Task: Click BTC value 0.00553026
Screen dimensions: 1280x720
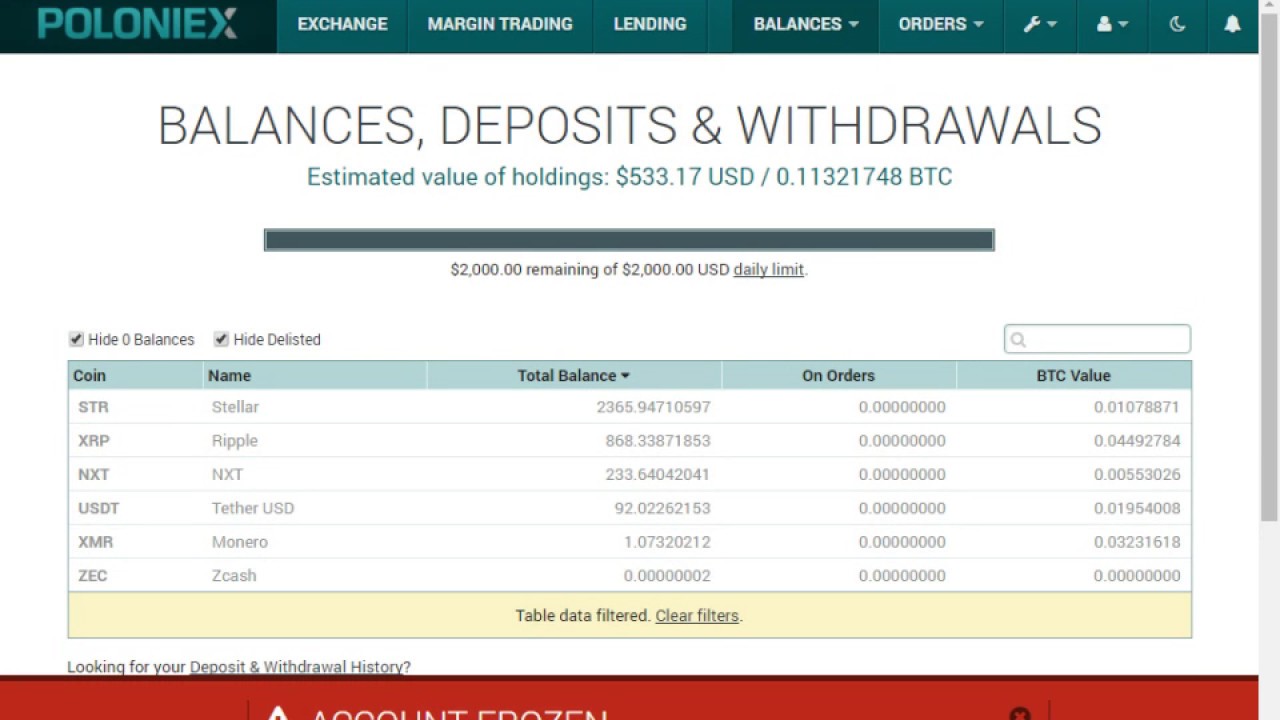Action: (1137, 474)
